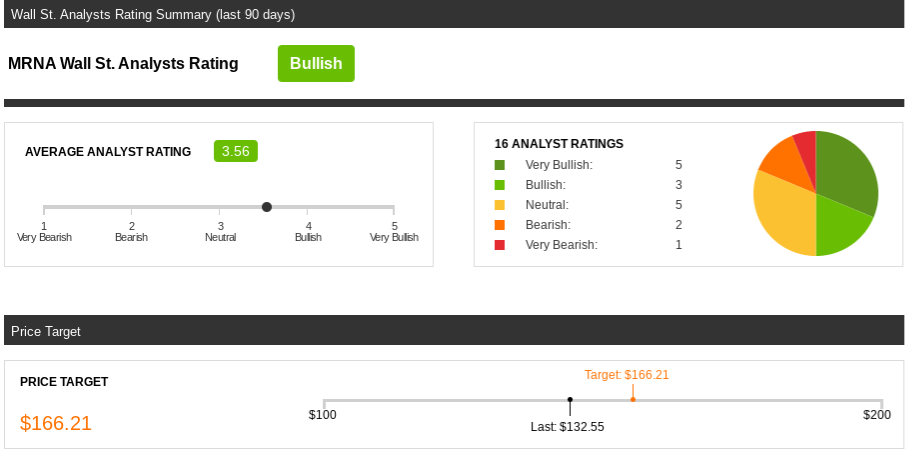Click the black last price marker dot
This screenshot has width=909, height=454.
coord(570,399)
